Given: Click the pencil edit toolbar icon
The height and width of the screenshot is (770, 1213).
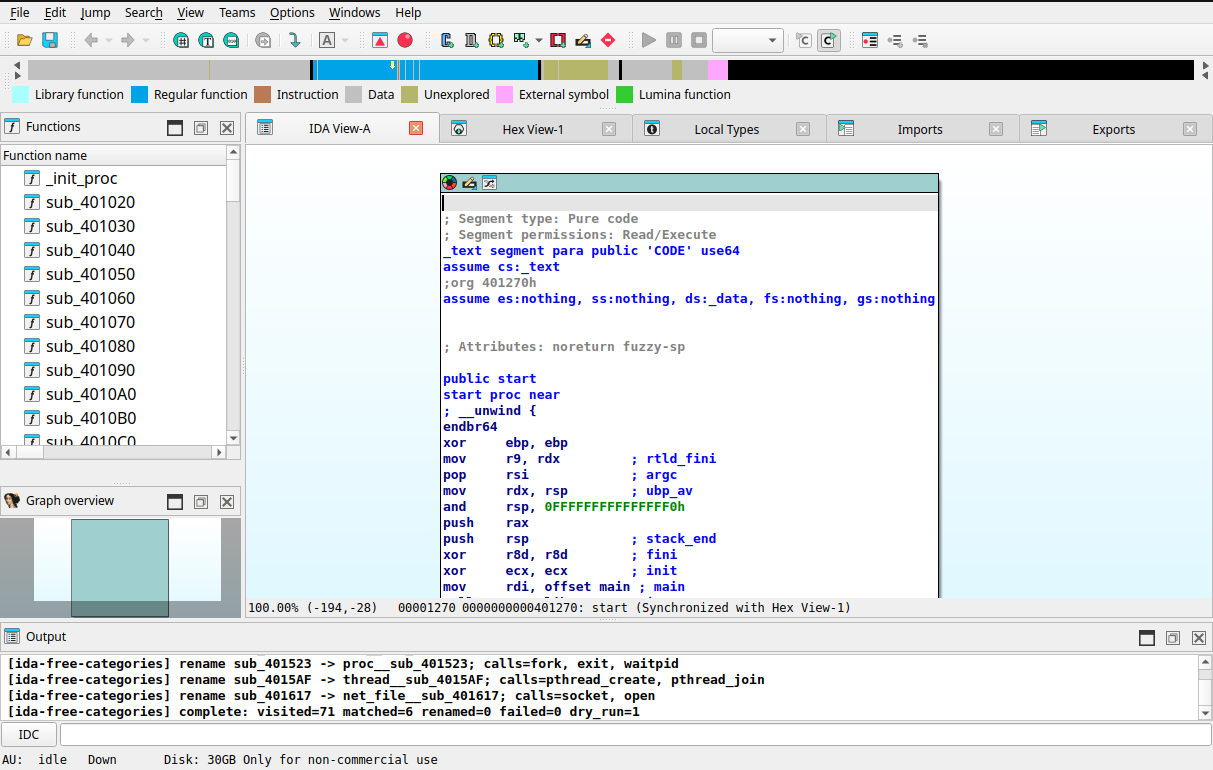Looking at the screenshot, I should [583, 40].
